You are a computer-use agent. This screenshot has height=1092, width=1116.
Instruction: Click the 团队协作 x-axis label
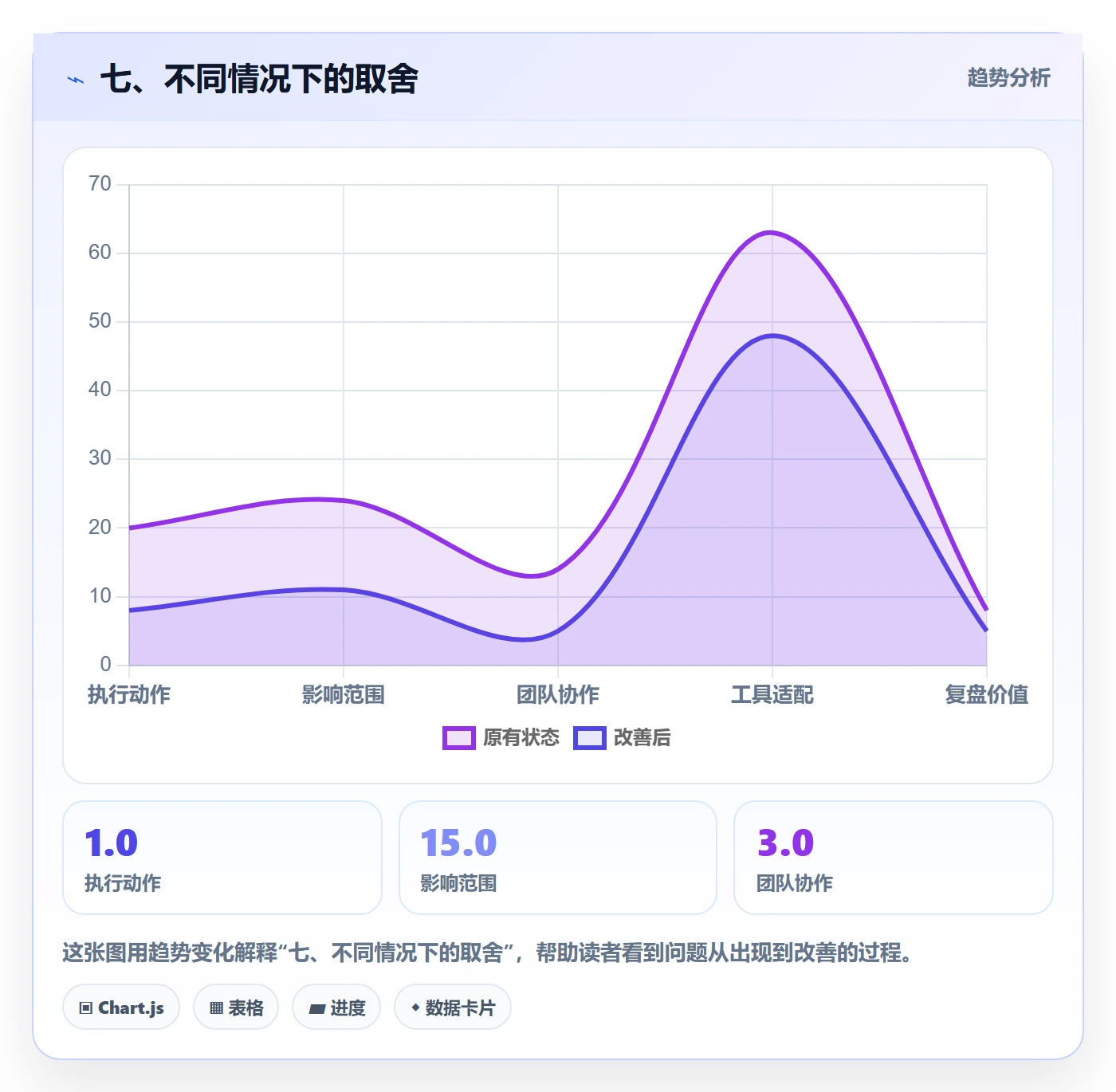[558, 695]
